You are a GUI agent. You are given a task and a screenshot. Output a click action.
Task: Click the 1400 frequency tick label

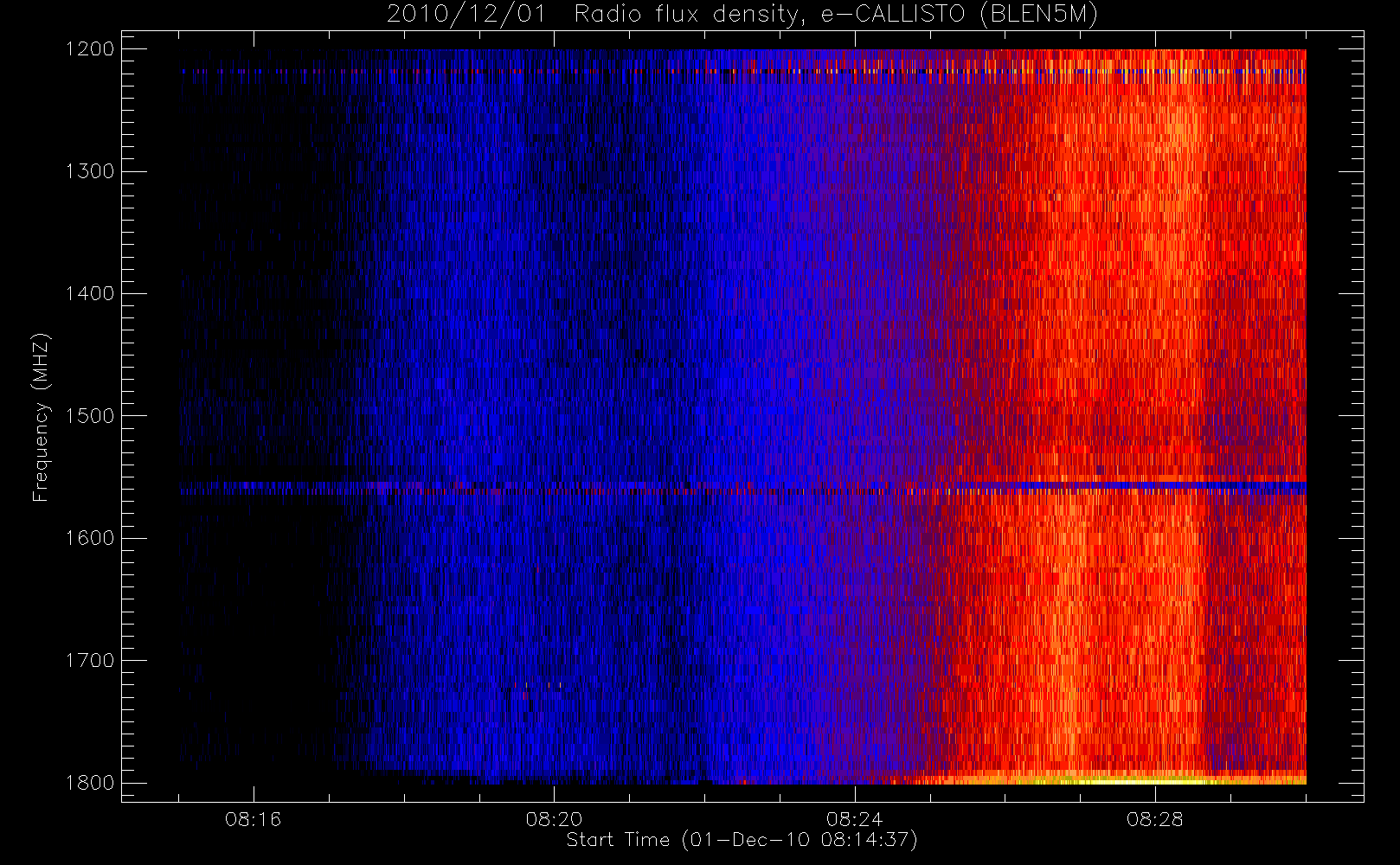coord(90,294)
